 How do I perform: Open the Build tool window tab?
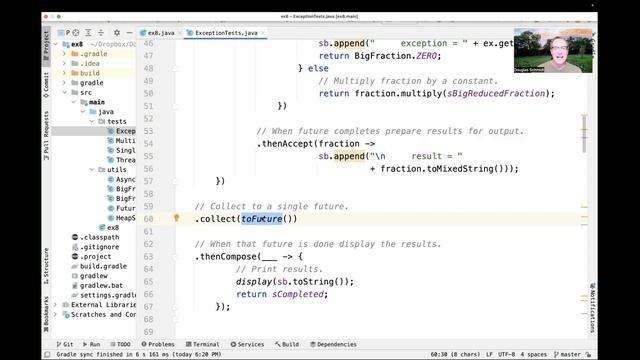[x=287, y=344]
